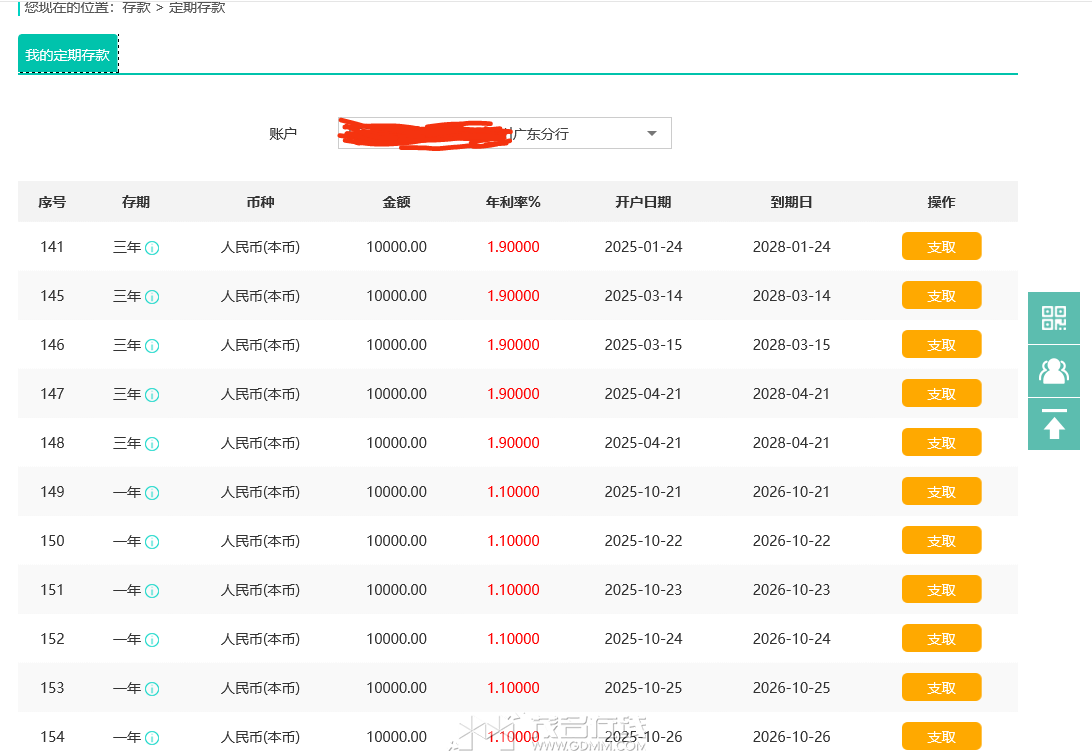Click info icon beside 一年 in row 149
Viewport: 1092px width, 756px height.
point(152,493)
